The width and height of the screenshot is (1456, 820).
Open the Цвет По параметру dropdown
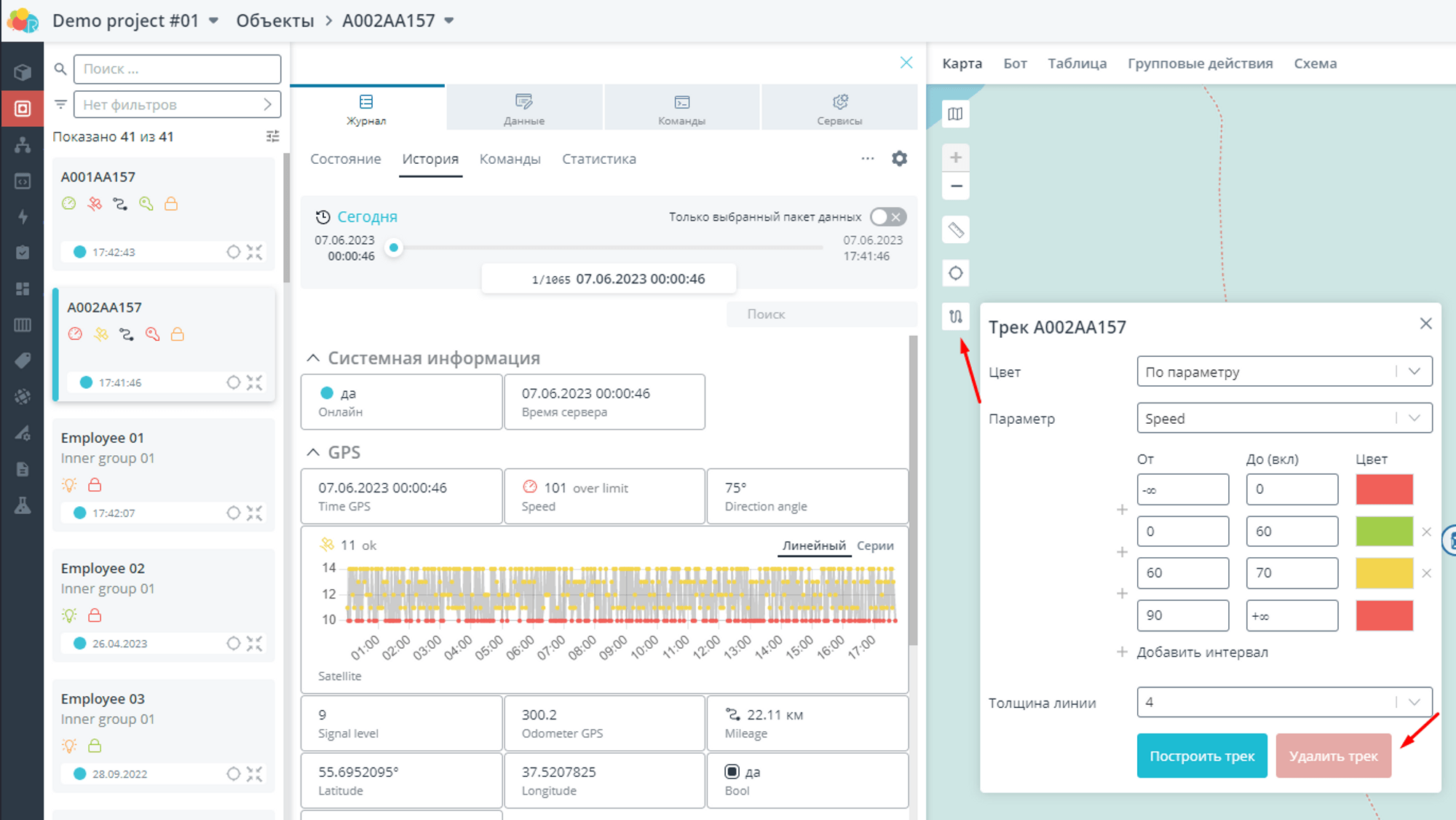click(1284, 371)
